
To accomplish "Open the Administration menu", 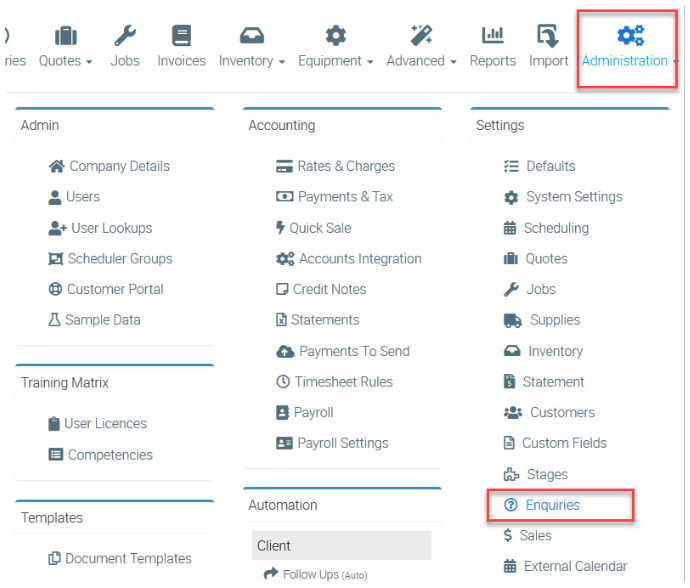I will pyautogui.click(x=629, y=49).
